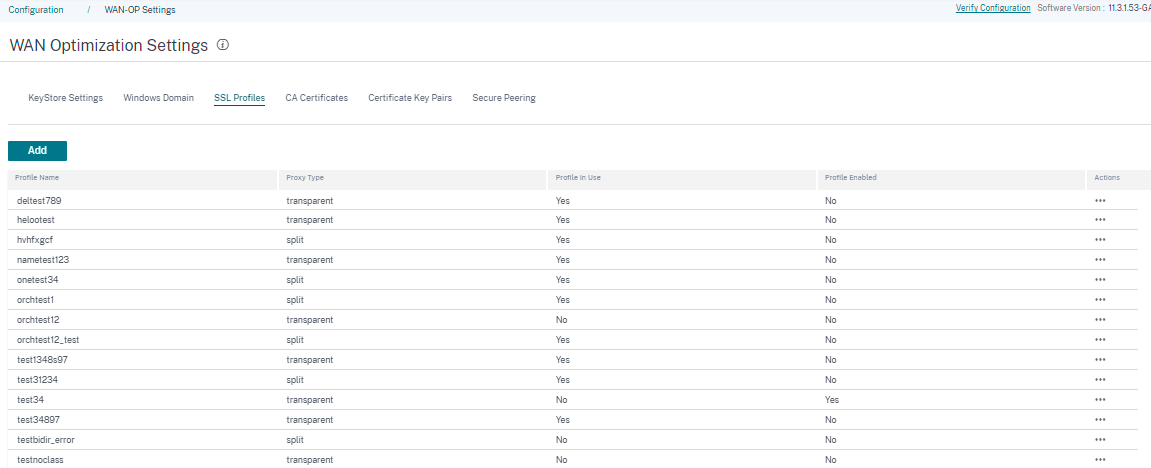Open actions menu for nametest123
This screenshot has height=468, width=1151.
click(x=1100, y=260)
